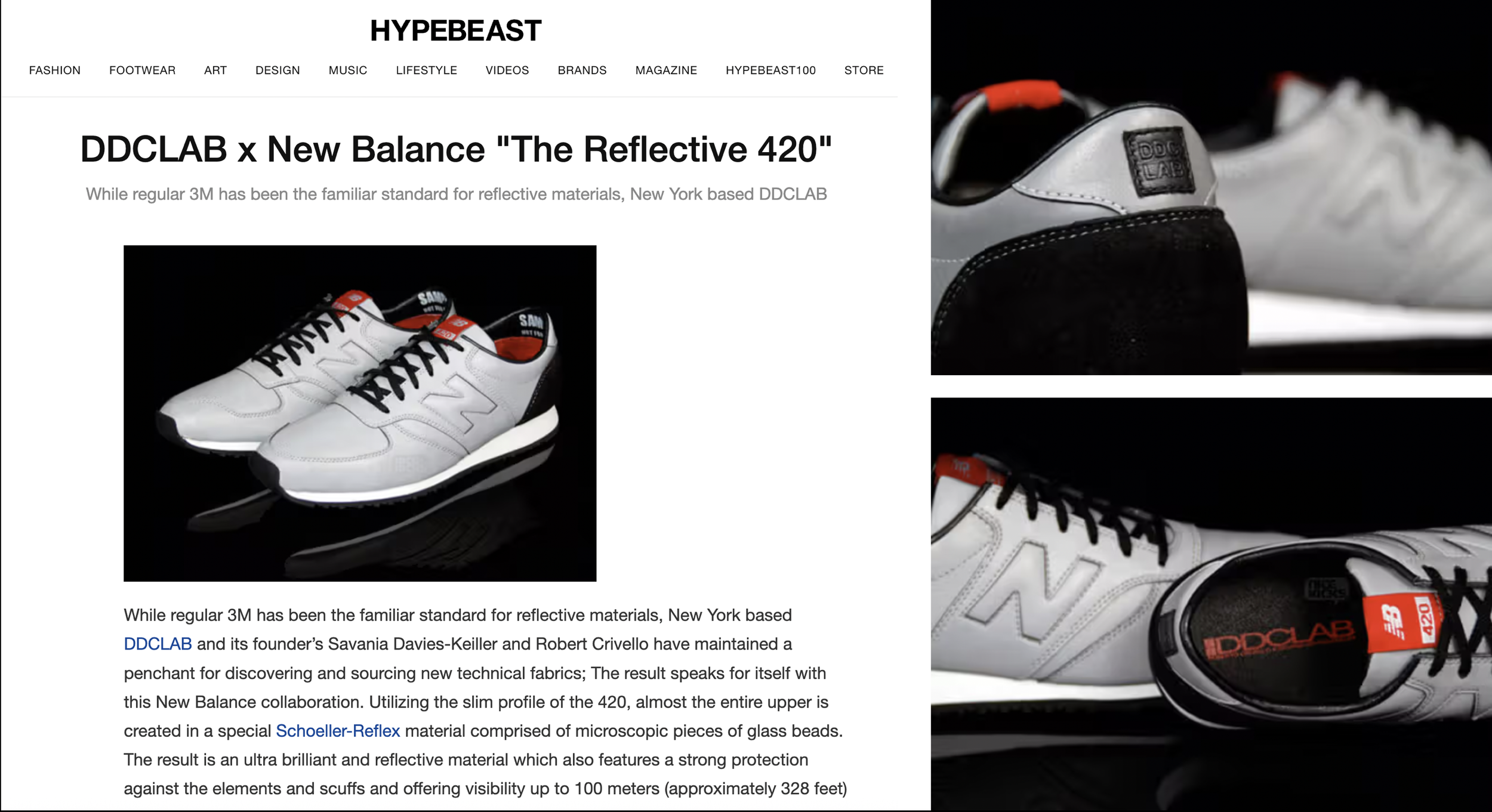The image size is (1492, 812).
Task: Open the VIDEOS page
Action: coord(507,70)
